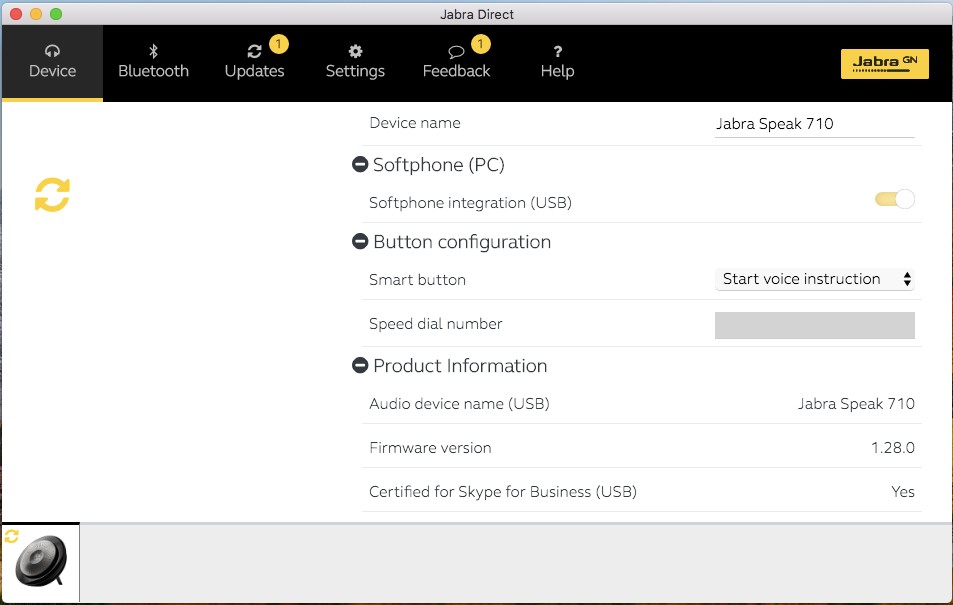Collapse the Softphone (PC) section
The image size is (953, 605).
click(360, 164)
